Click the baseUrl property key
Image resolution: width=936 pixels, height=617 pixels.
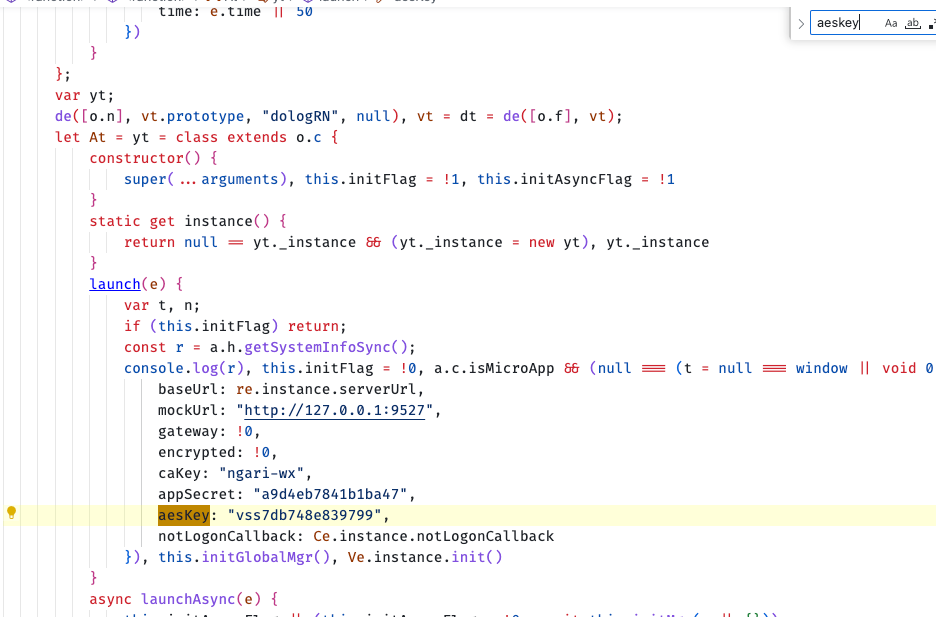click(187, 389)
